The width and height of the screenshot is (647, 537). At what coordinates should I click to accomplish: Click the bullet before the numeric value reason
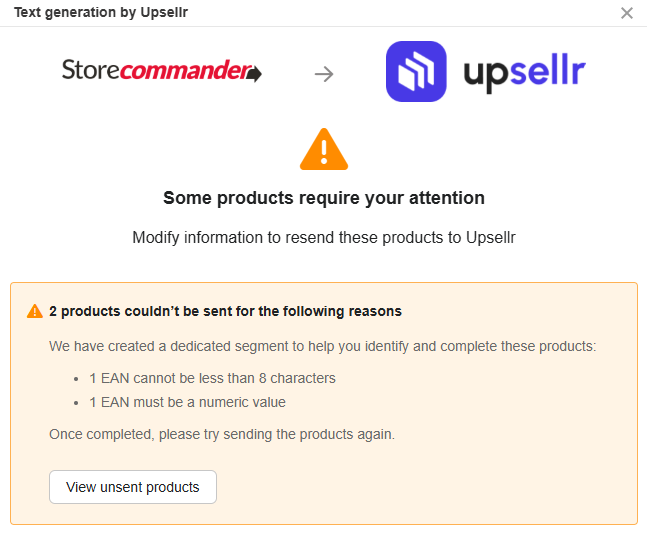point(77,403)
